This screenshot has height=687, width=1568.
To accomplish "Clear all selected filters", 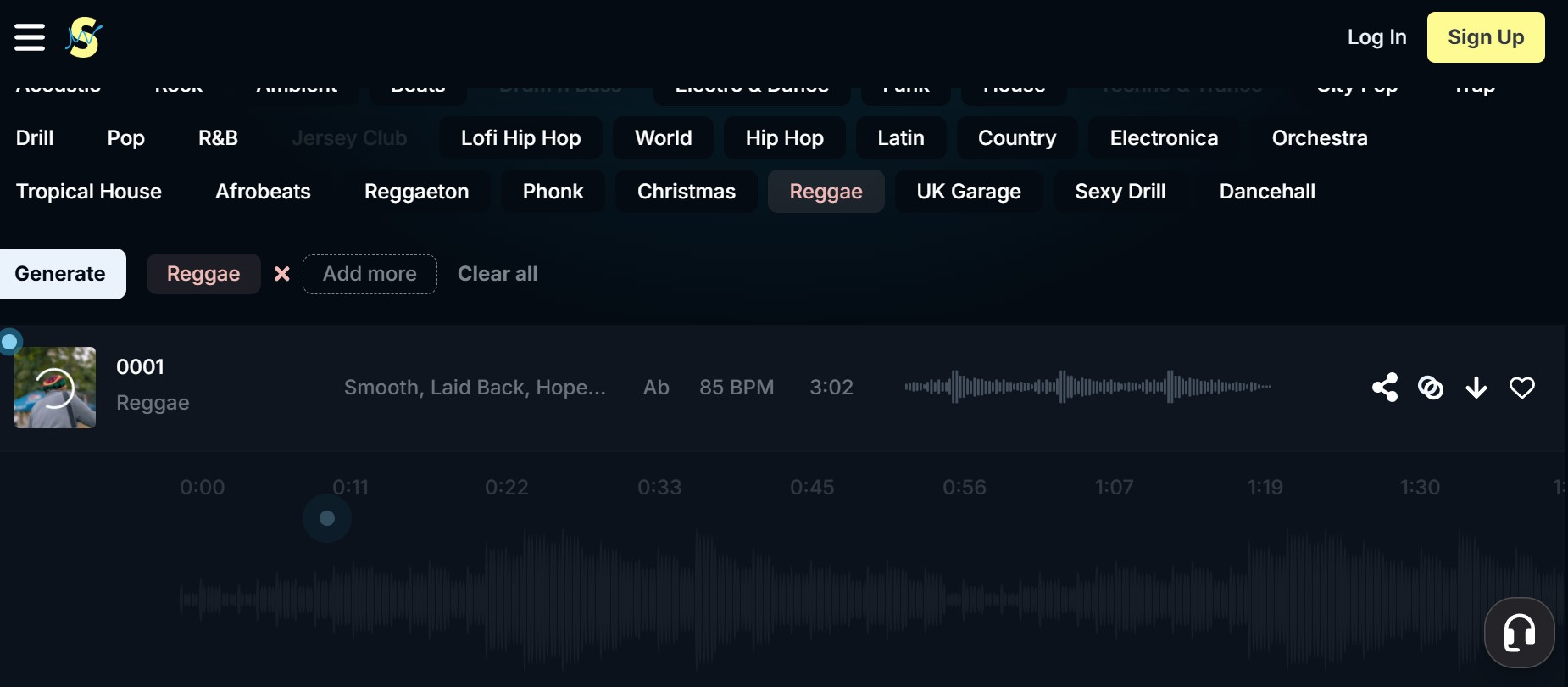I will point(498,274).
